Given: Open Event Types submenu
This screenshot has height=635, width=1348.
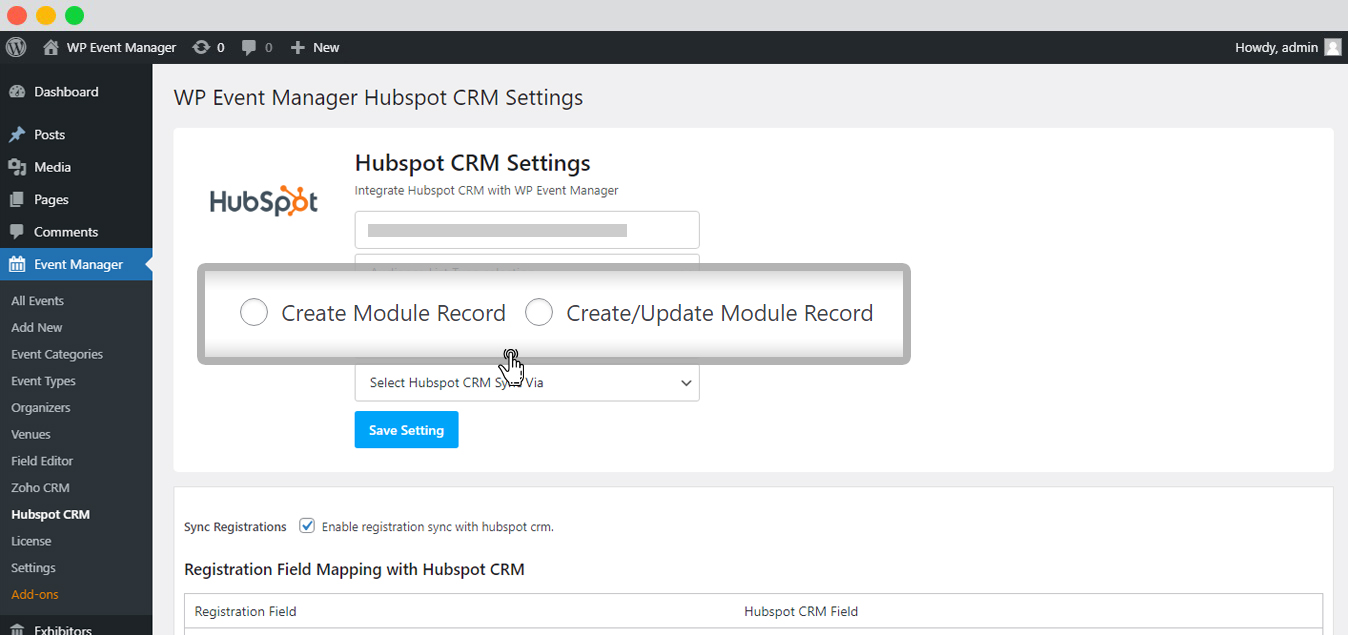Looking at the screenshot, I should (x=43, y=382).
